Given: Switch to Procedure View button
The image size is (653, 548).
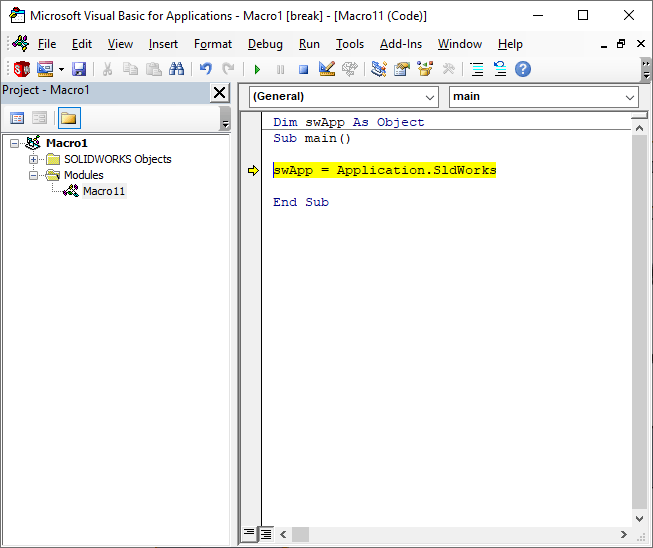Looking at the screenshot, I should point(249,533).
